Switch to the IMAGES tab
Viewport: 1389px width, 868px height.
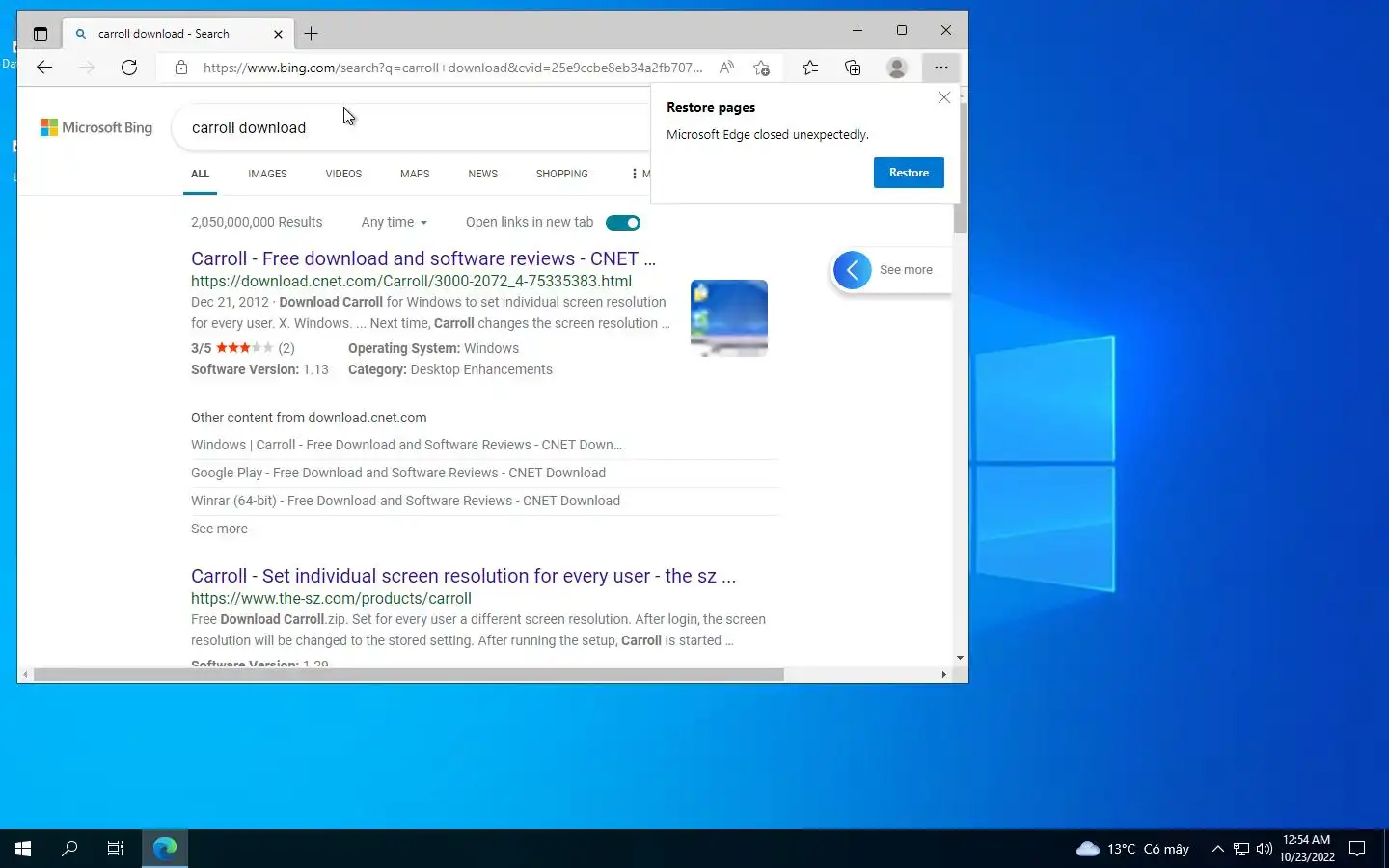(267, 174)
